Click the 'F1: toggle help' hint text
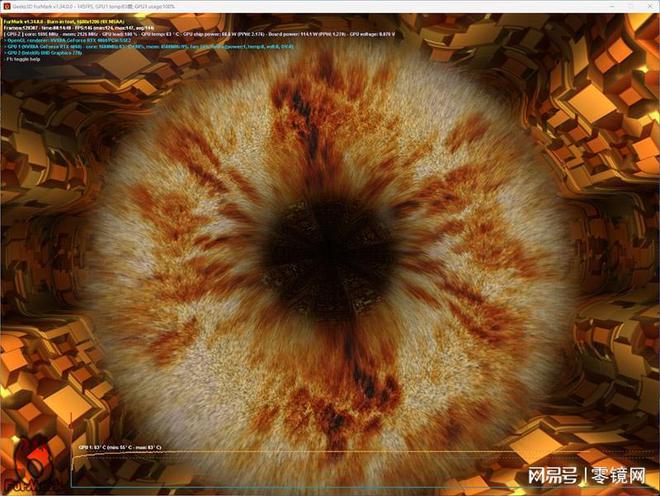This screenshot has width=660, height=496. pos(22,59)
